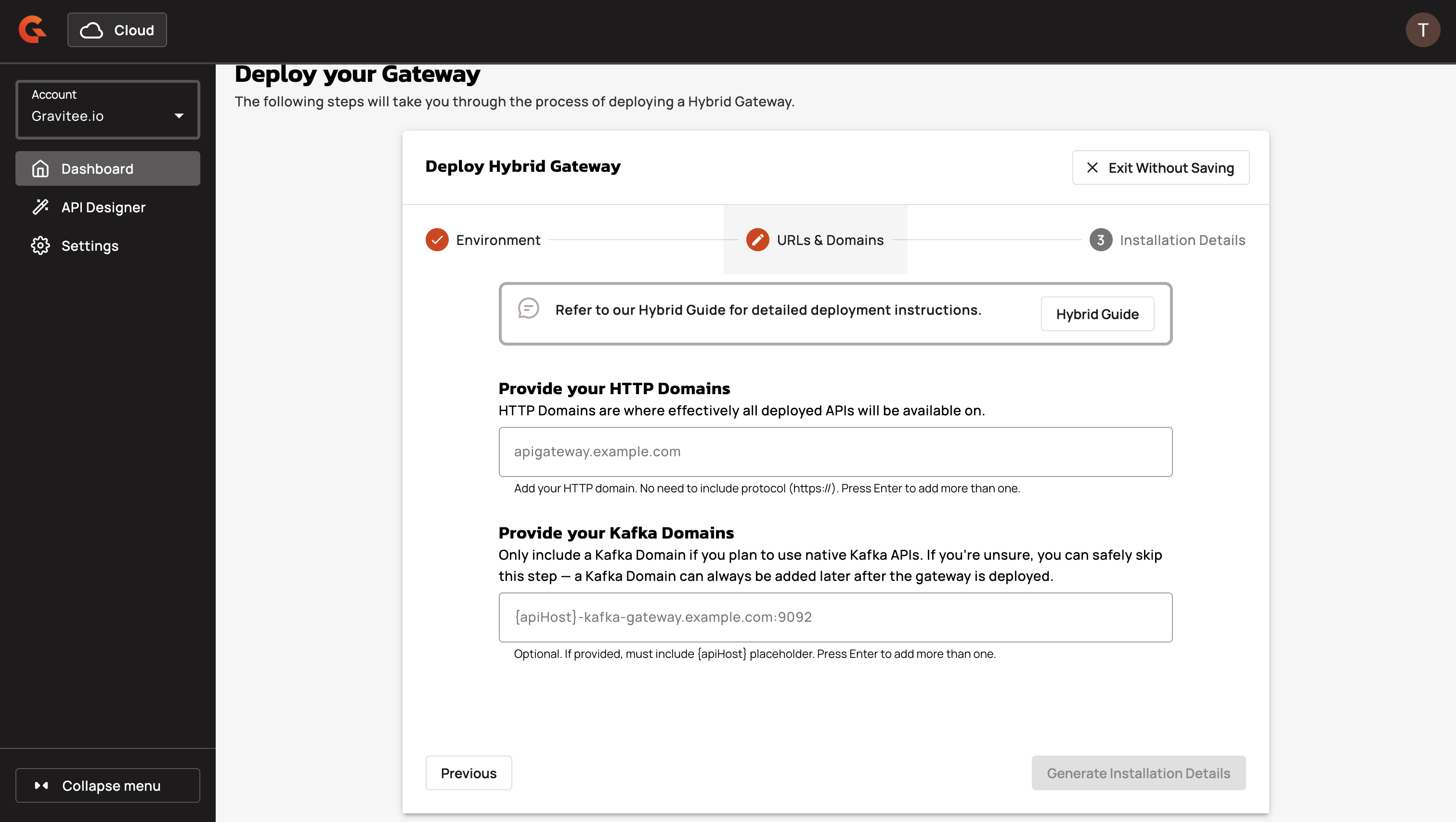The width and height of the screenshot is (1456, 822).
Task: Expand the Account Gravitee.io dropdown
Action: pos(107,110)
